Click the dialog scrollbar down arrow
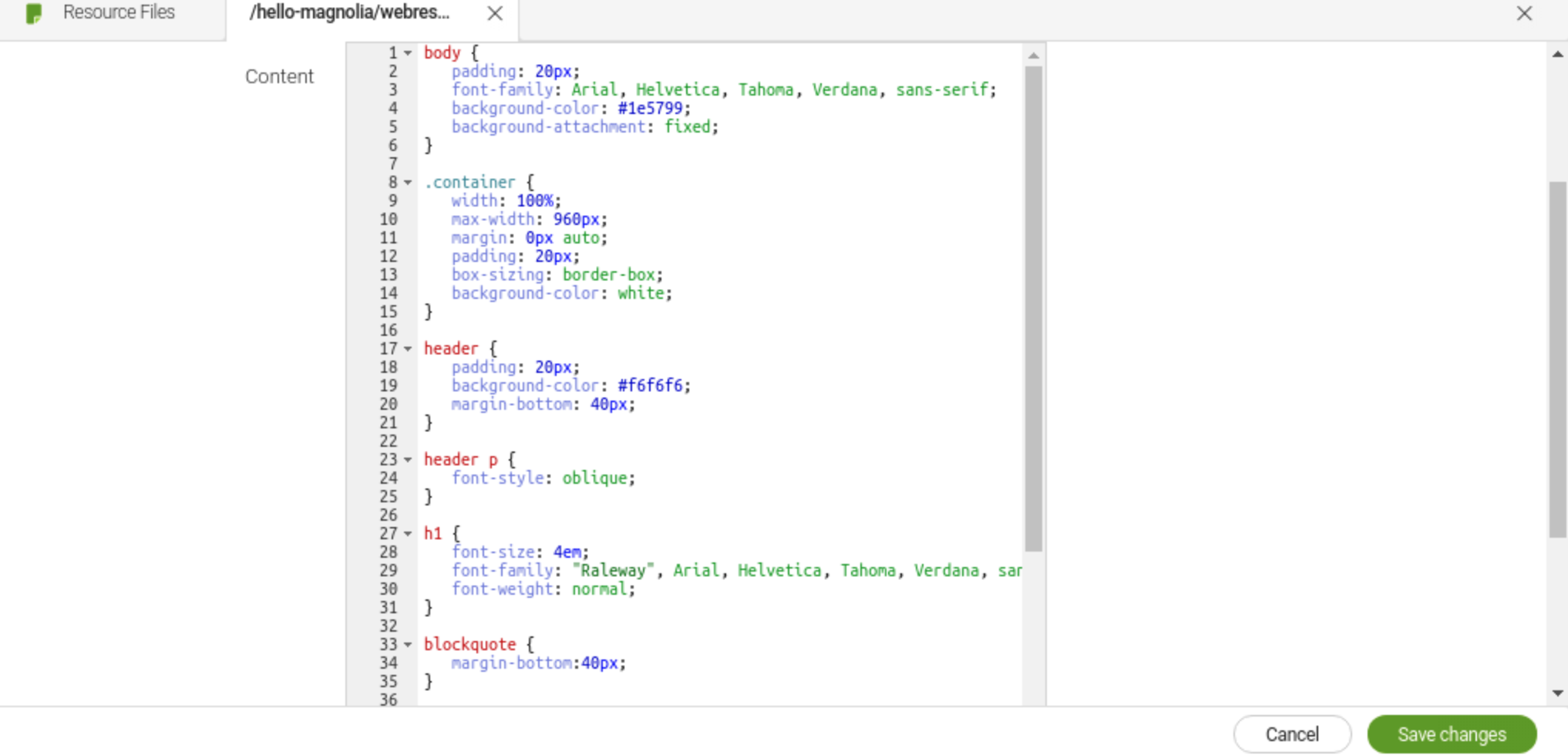This screenshot has width=1568, height=755. coord(1557,693)
